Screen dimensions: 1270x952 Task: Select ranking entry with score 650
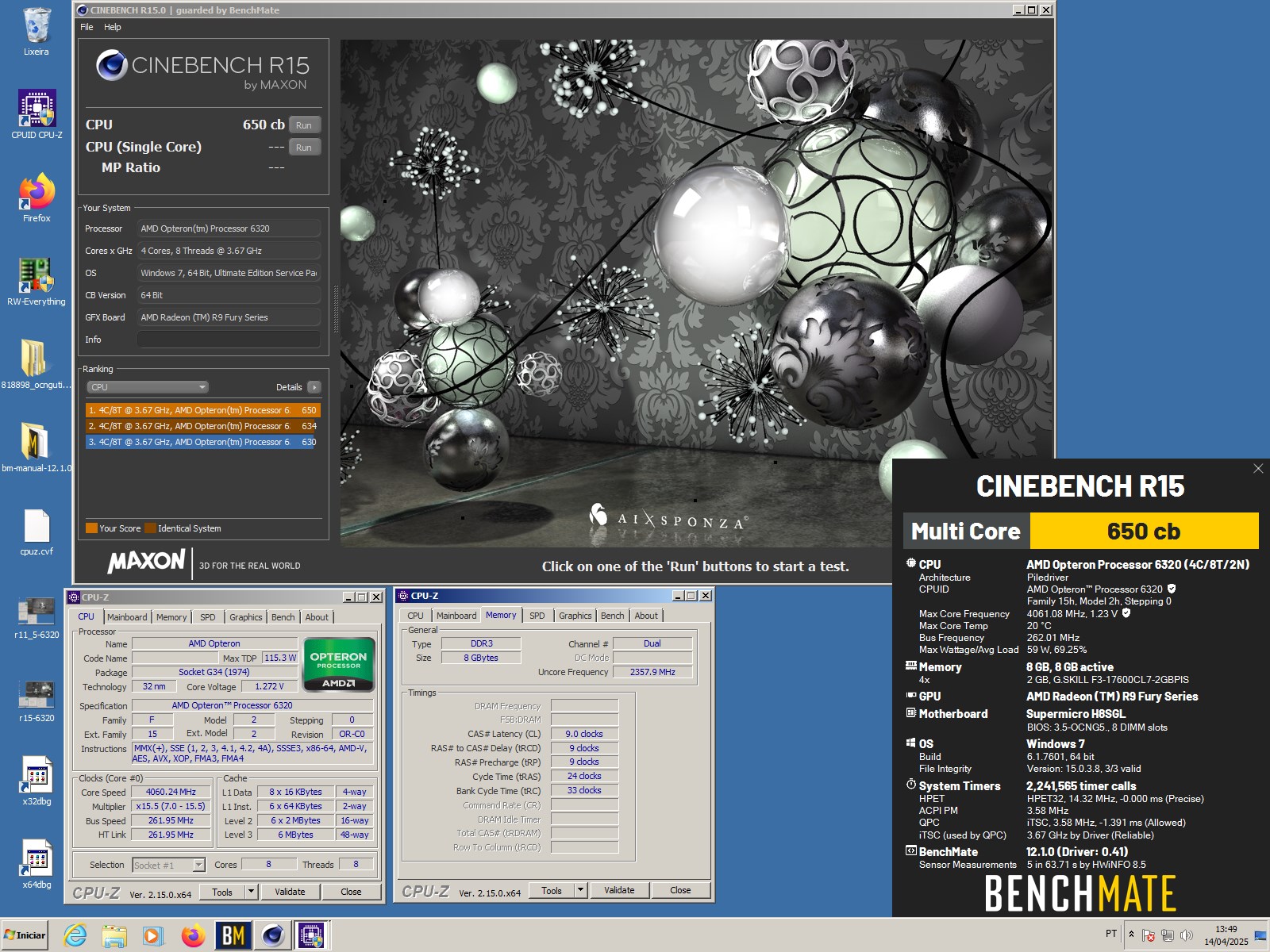point(202,410)
